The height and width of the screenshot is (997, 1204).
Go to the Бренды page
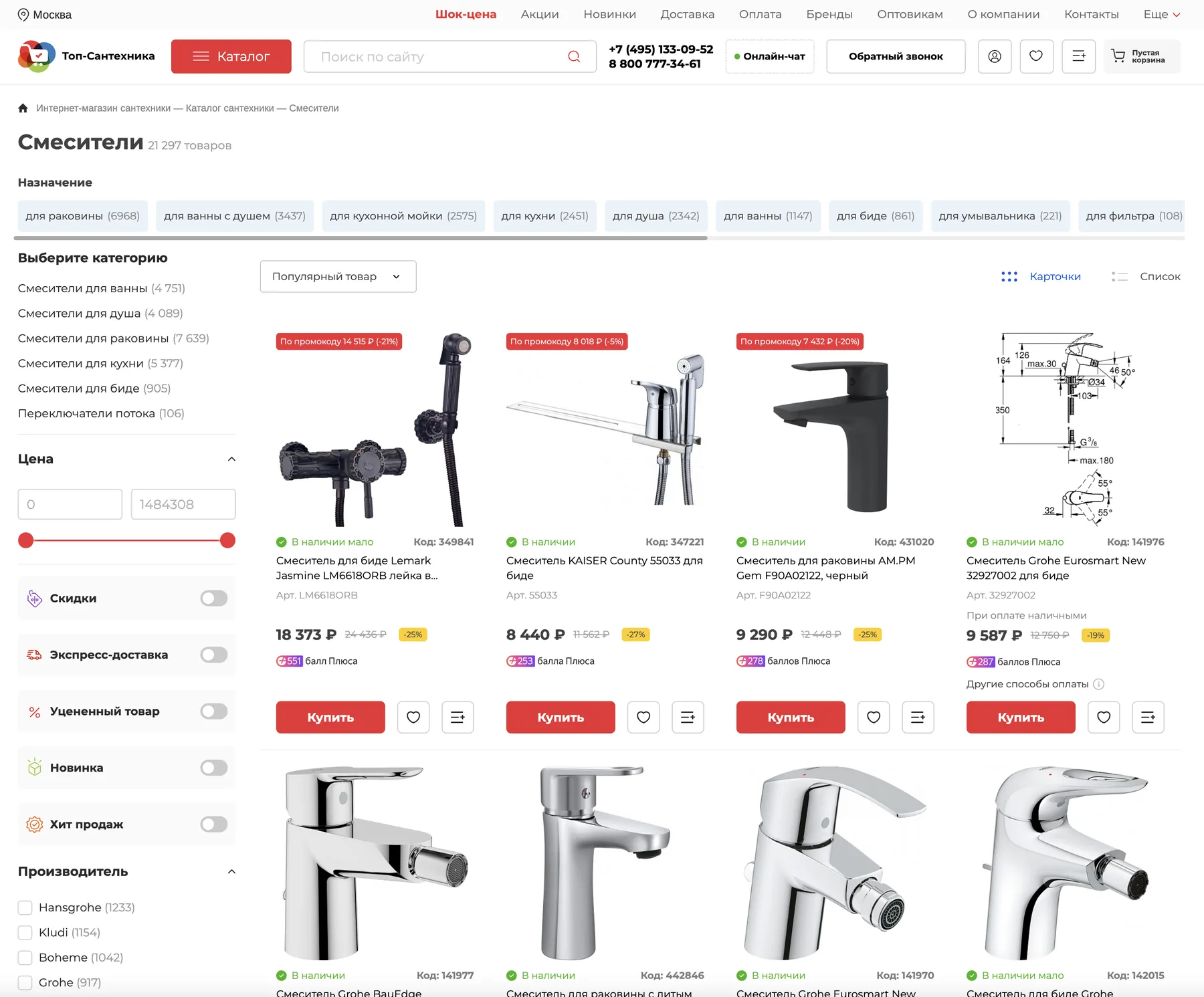[829, 15]
